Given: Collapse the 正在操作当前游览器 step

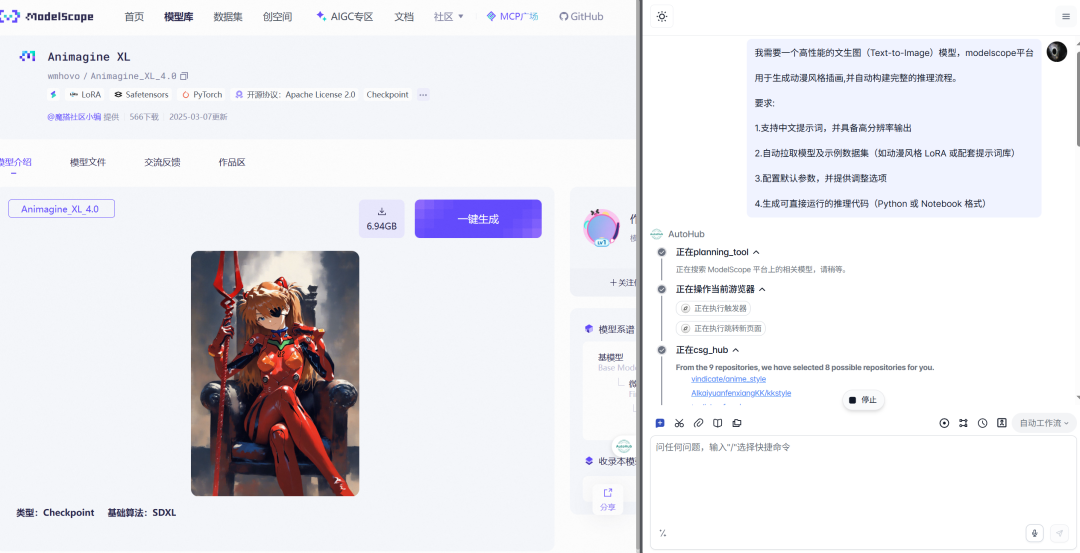Looking at the screenshot, I should (x=762, y=289).
